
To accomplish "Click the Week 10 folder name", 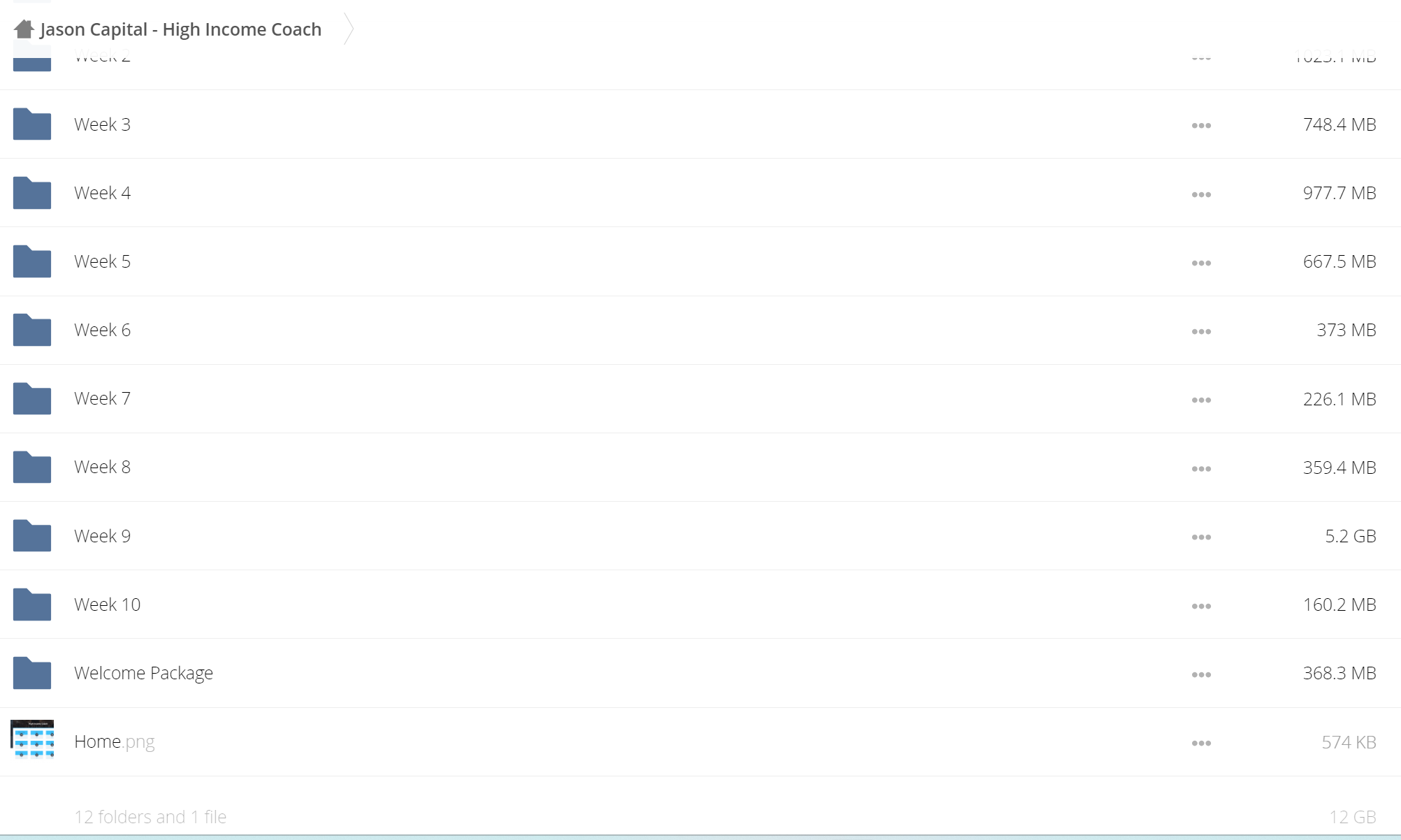I will [x=107, y=604].
